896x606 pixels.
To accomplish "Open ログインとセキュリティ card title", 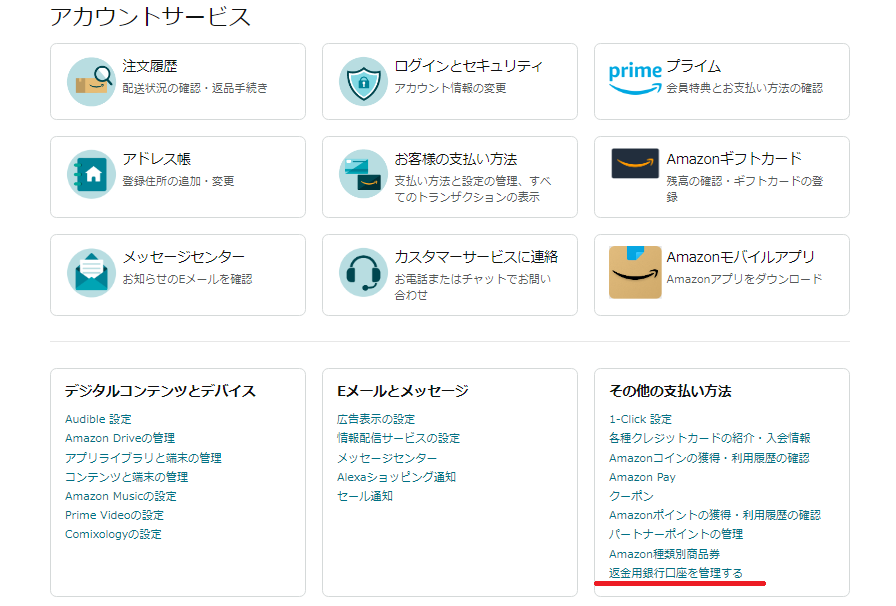I will [469, 66].
